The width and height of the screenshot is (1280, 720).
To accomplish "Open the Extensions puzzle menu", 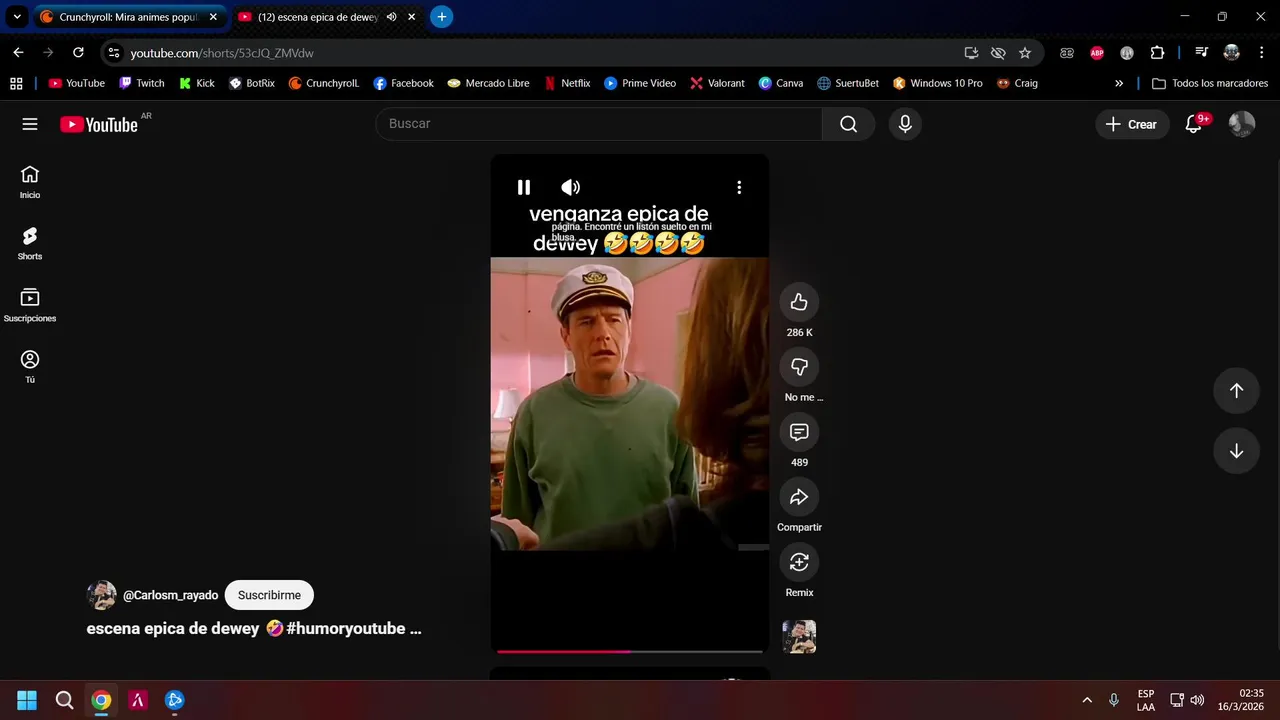I will click(1157, 53).
